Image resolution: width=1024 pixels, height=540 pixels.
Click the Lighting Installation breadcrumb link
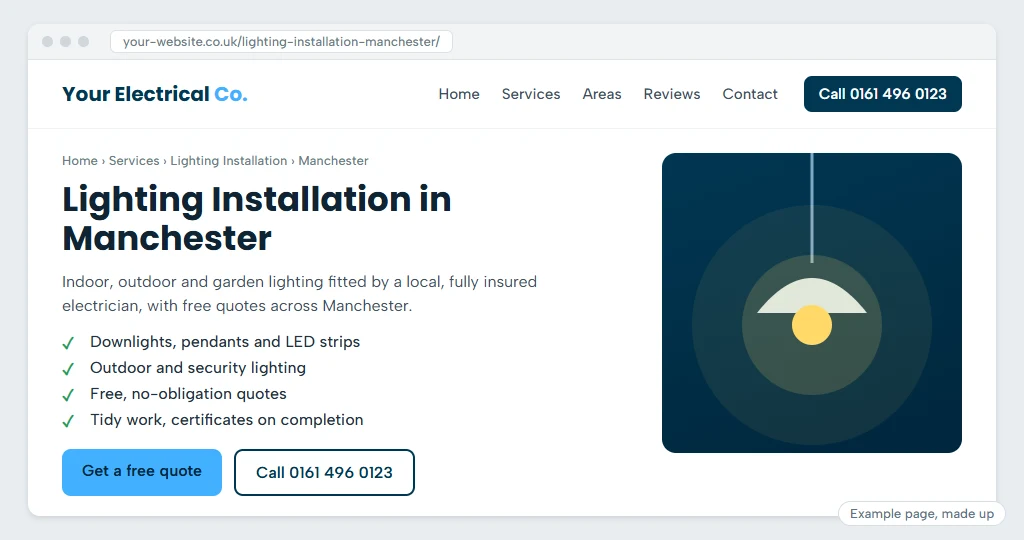coord(229,161)
